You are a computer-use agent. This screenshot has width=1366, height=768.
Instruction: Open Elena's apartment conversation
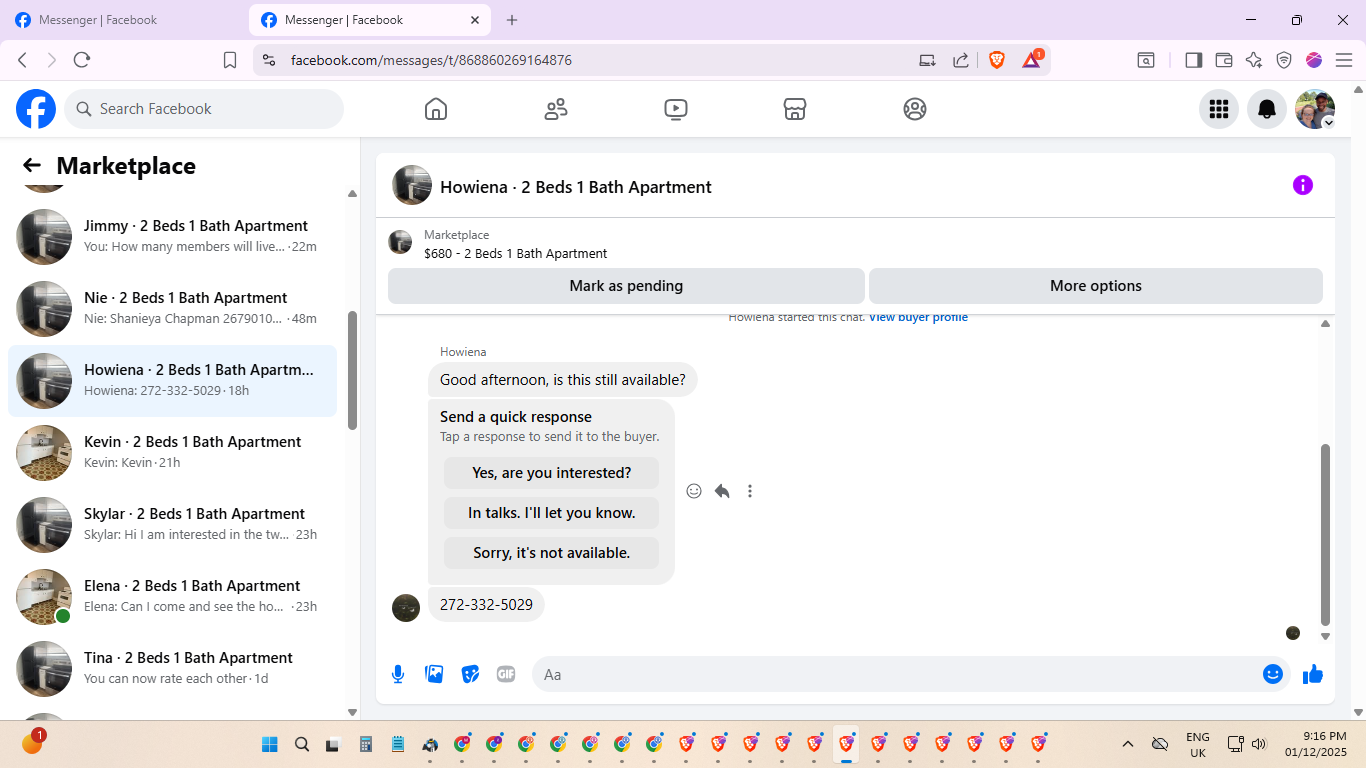172,597
